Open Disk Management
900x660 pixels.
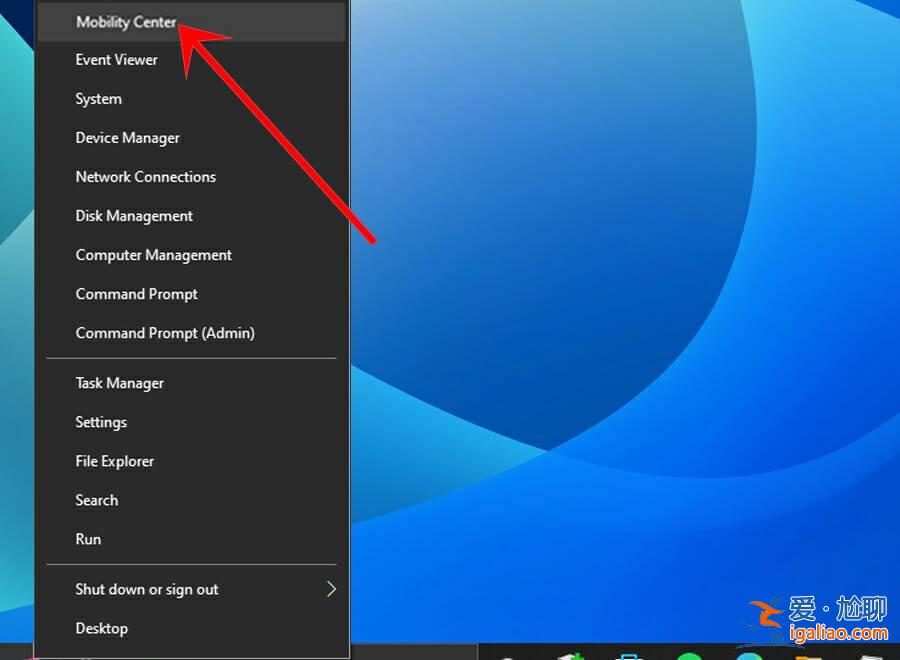point(134,216)
